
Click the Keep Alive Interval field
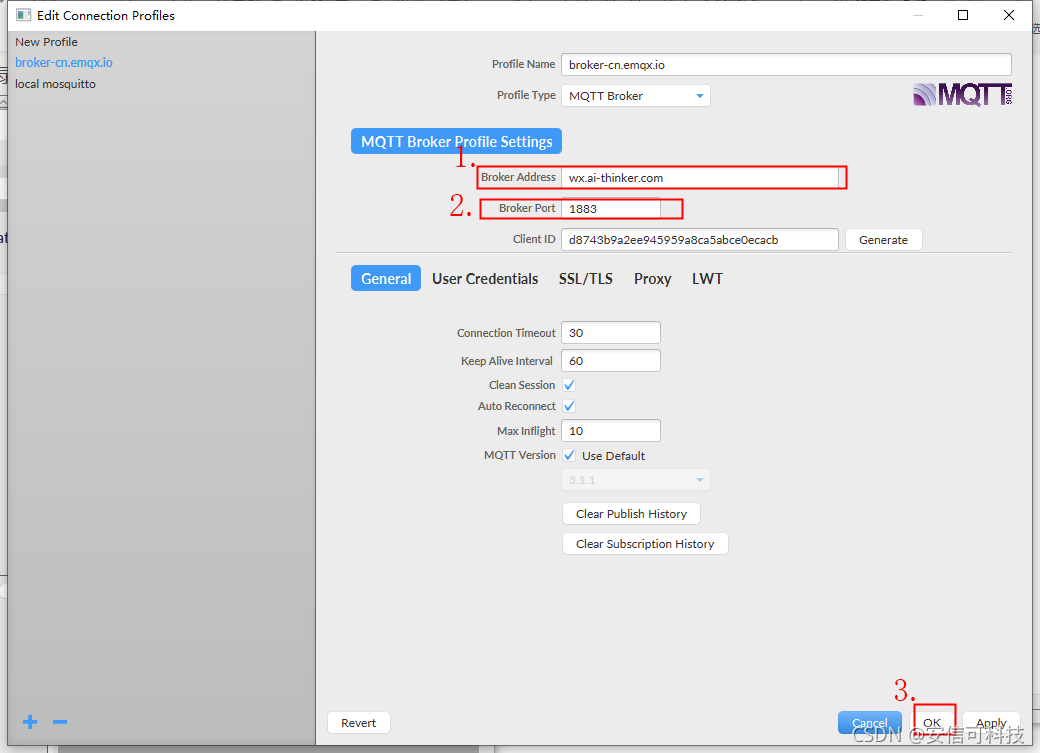click(x=611, y=360)
